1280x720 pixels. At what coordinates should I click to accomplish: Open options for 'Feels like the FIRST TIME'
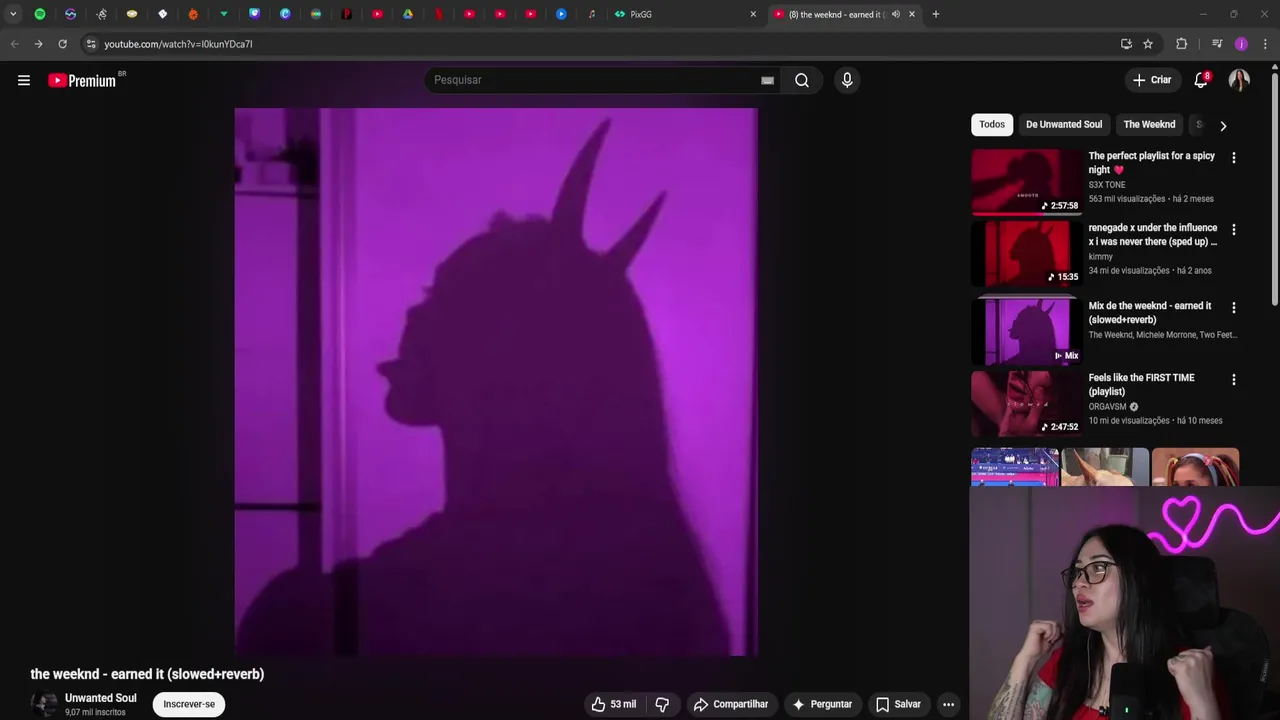[x=1233, y=380]
